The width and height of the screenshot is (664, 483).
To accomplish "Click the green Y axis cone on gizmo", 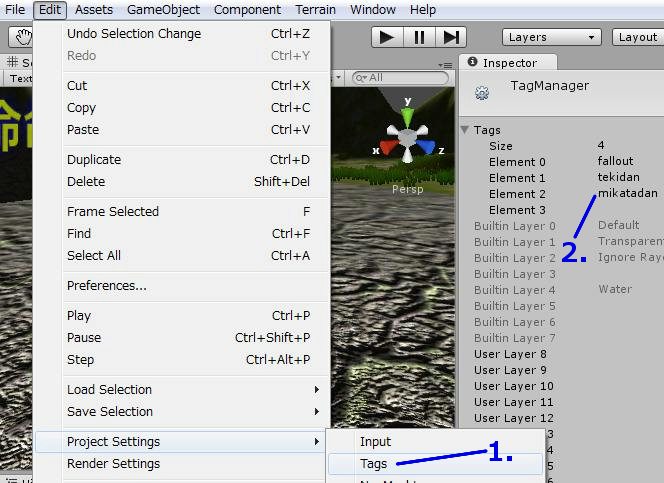I will [407, 117].
